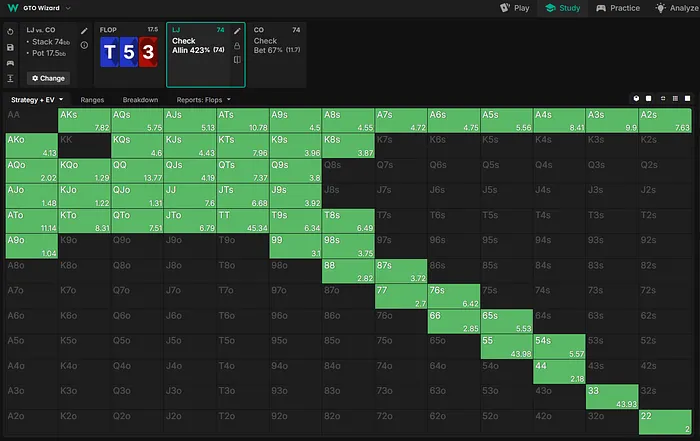700x441 pixels.
Task: Click the pencil edit icon in LJ vs. CO panel
Action: [83, 31]
